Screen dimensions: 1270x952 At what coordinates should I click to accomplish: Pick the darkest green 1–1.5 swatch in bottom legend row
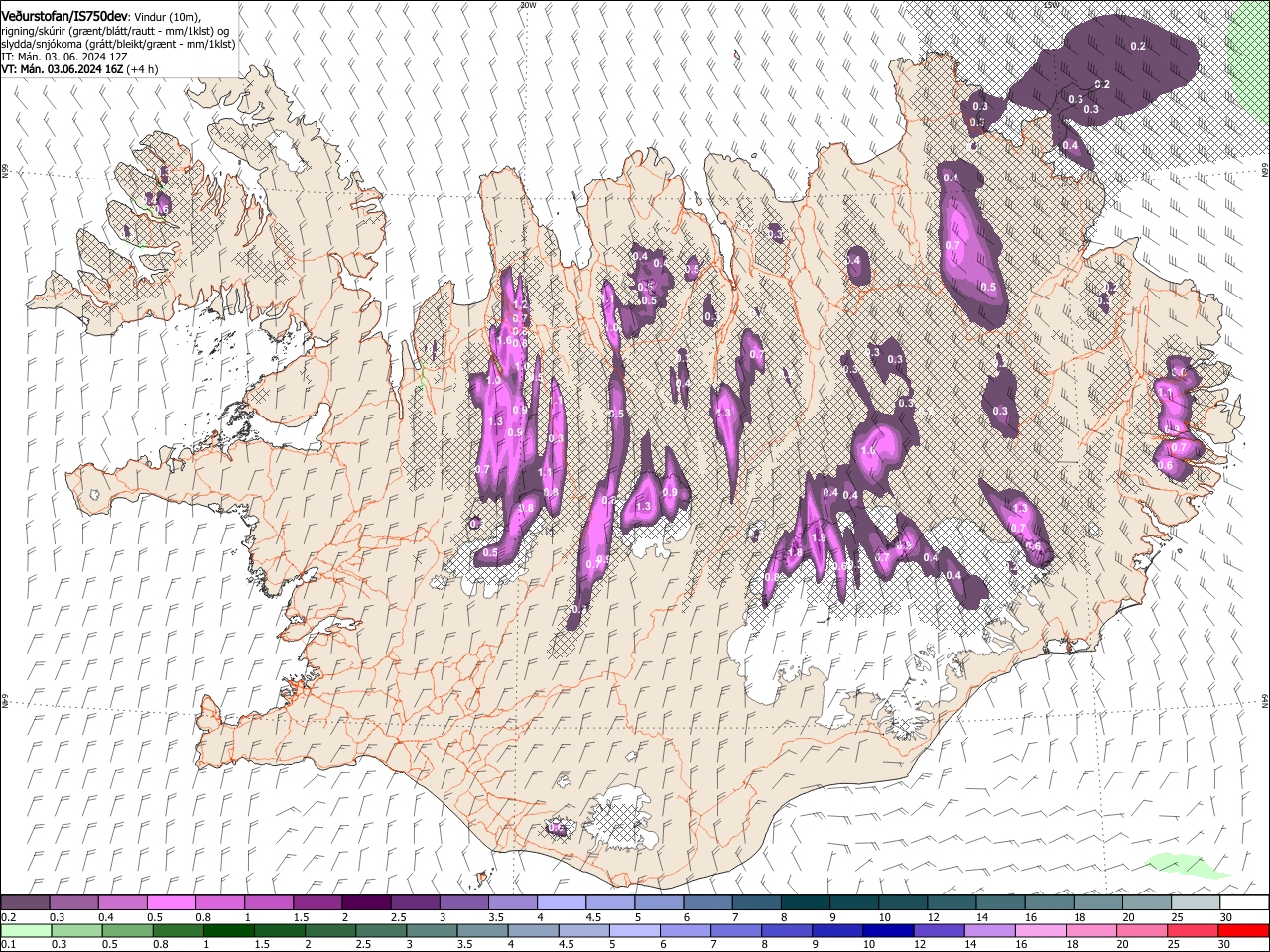coord(229,930)
